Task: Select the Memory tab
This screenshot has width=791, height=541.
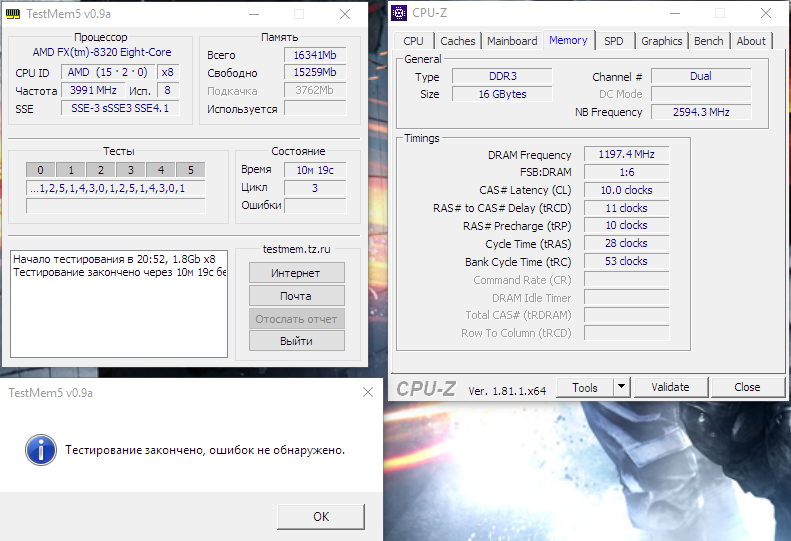Action: [568, 40]
